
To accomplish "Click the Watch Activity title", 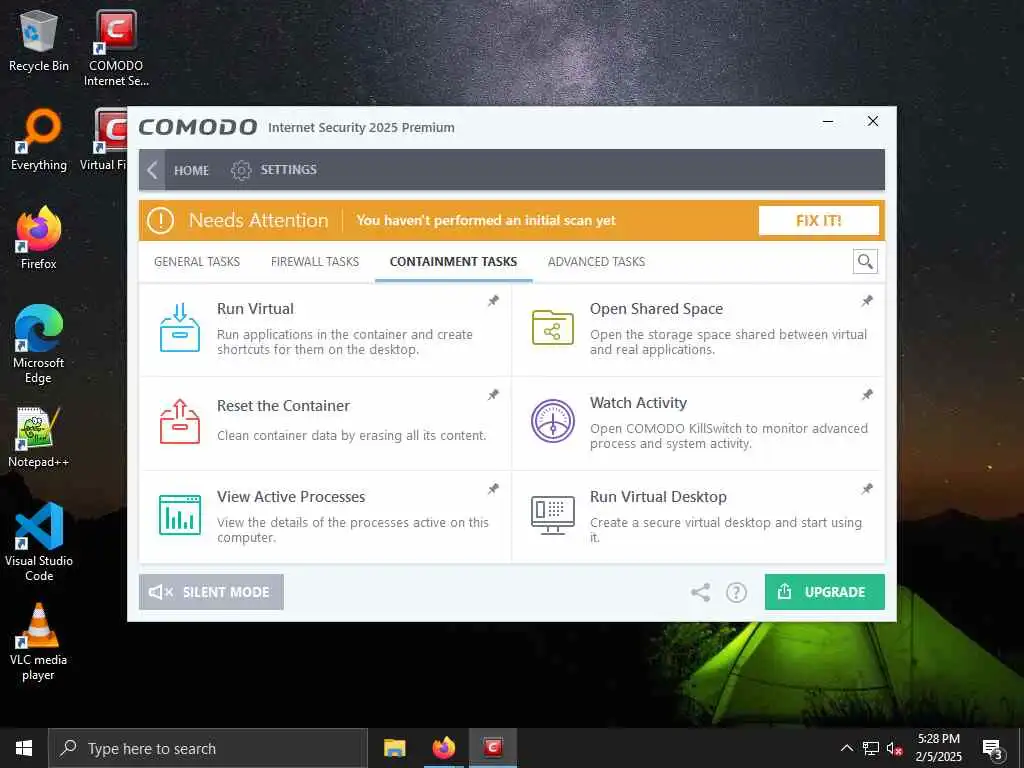I will pyautogui.click(x=638, y=403).
